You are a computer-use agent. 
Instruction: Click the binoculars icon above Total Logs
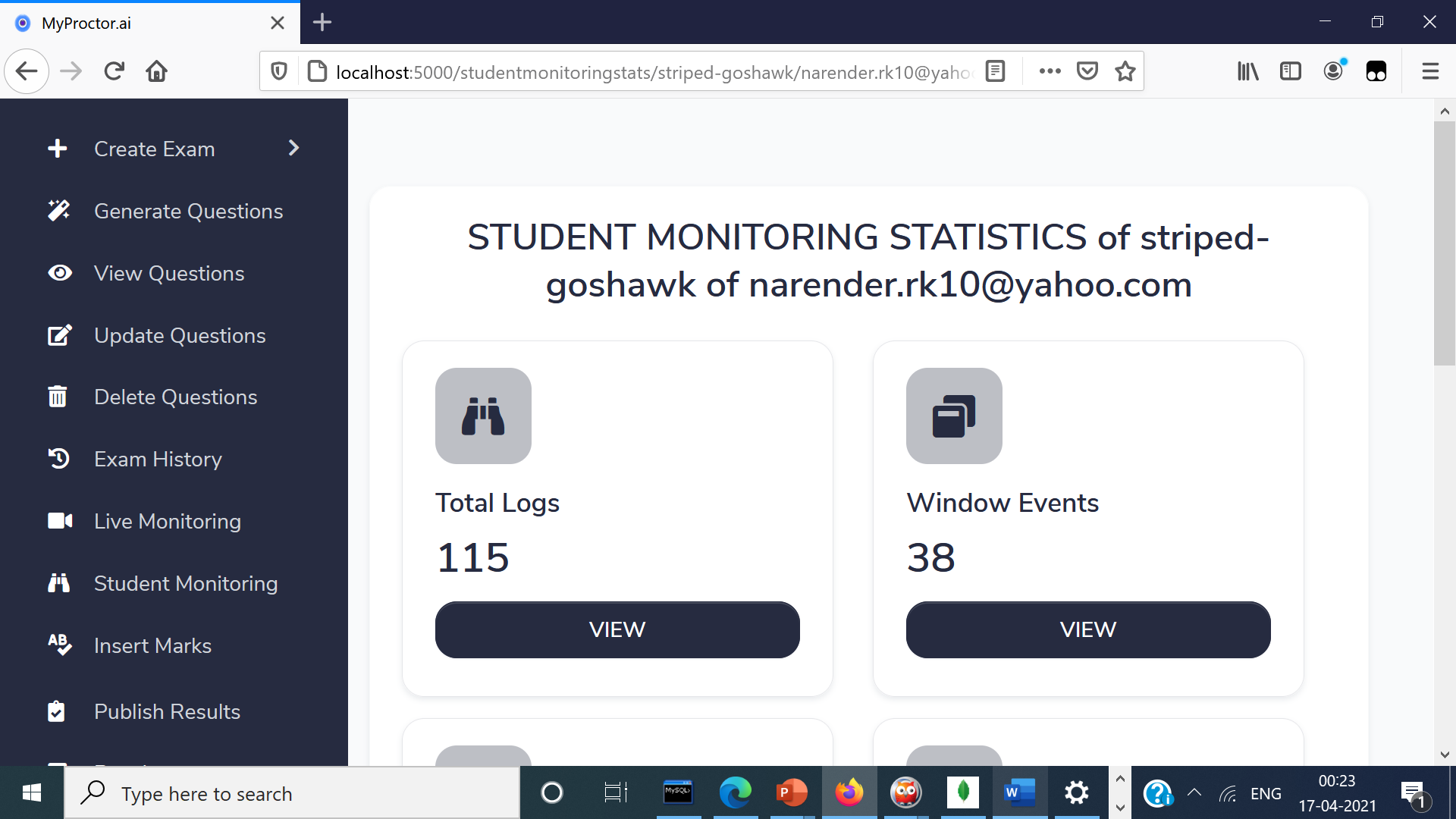click(x=483, y=416)
